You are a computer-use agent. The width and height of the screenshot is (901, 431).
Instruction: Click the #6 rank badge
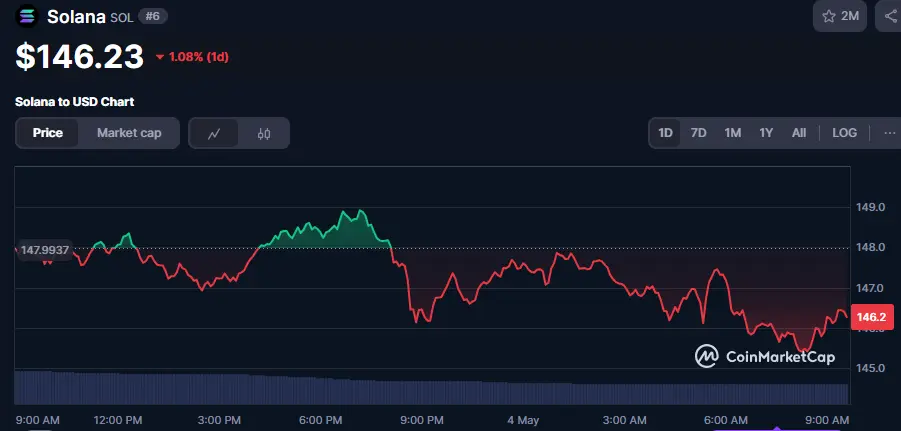click(152, 16)
